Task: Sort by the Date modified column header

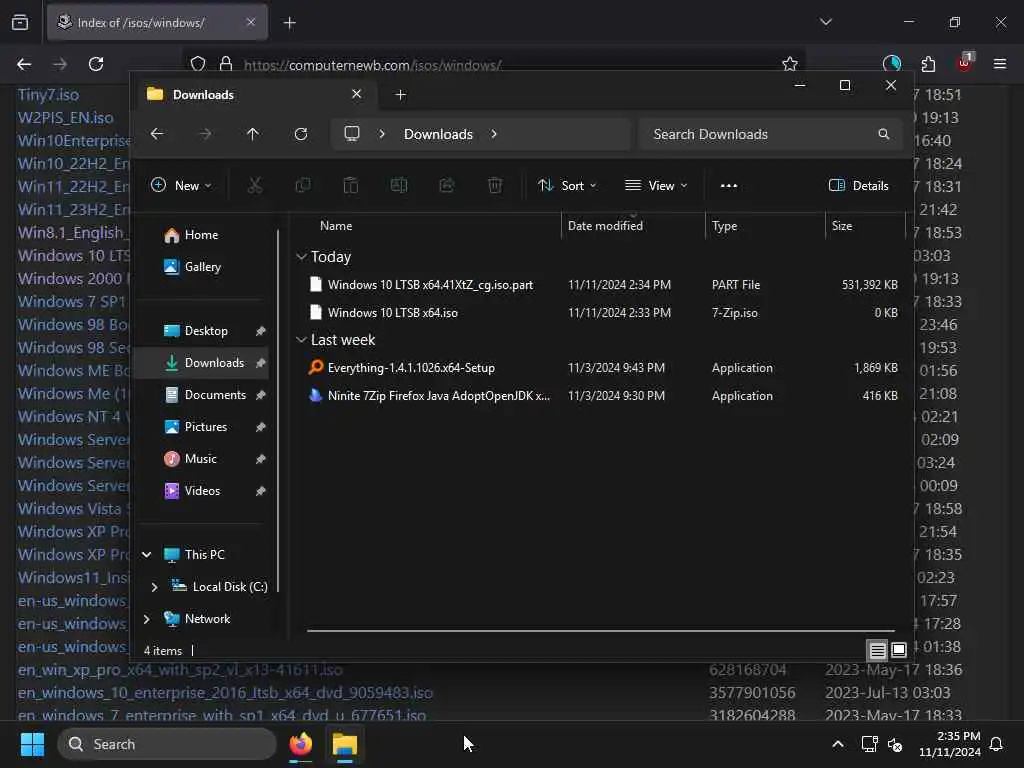Action: click(605, 225)
